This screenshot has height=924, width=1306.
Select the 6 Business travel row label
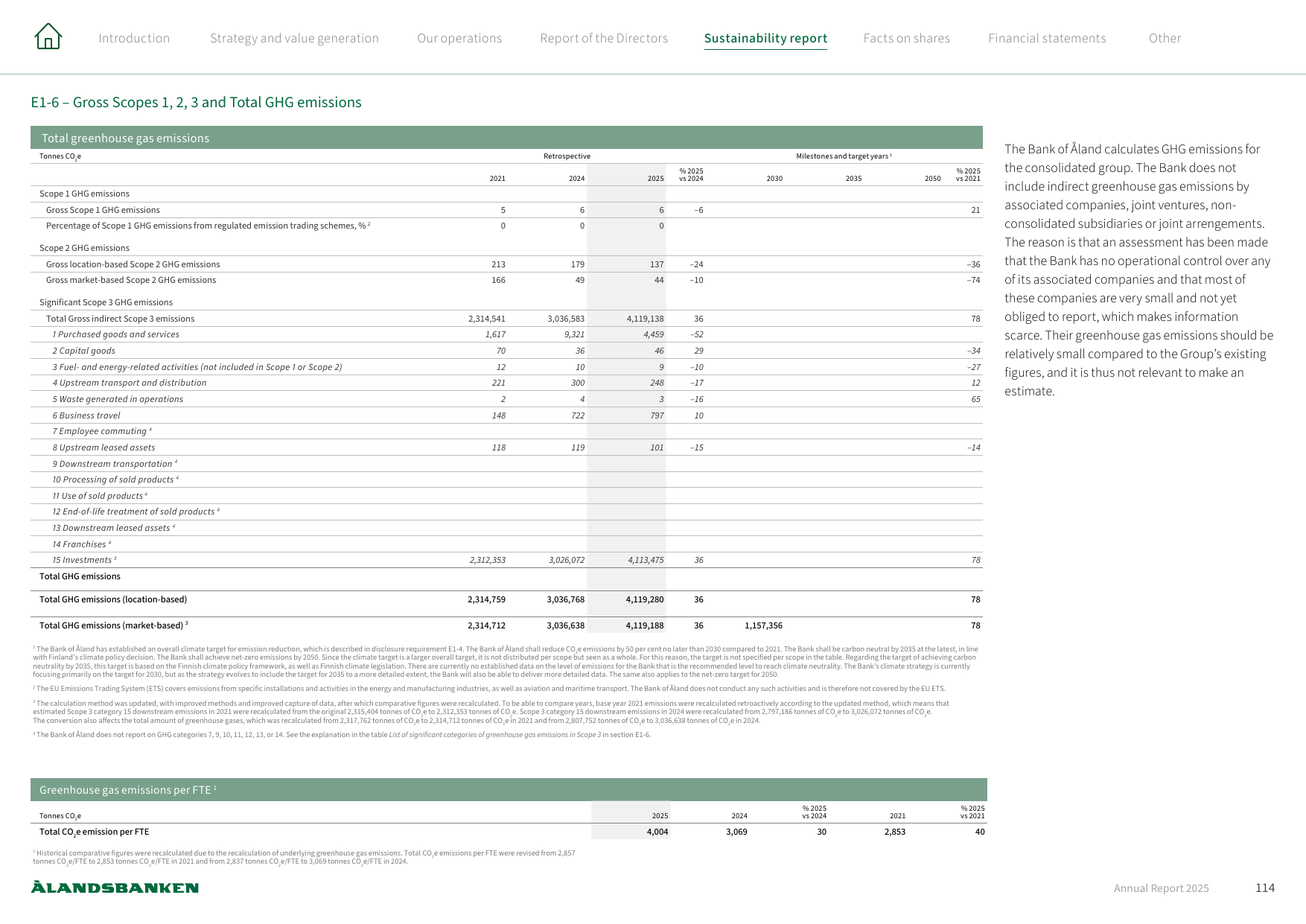86,415
